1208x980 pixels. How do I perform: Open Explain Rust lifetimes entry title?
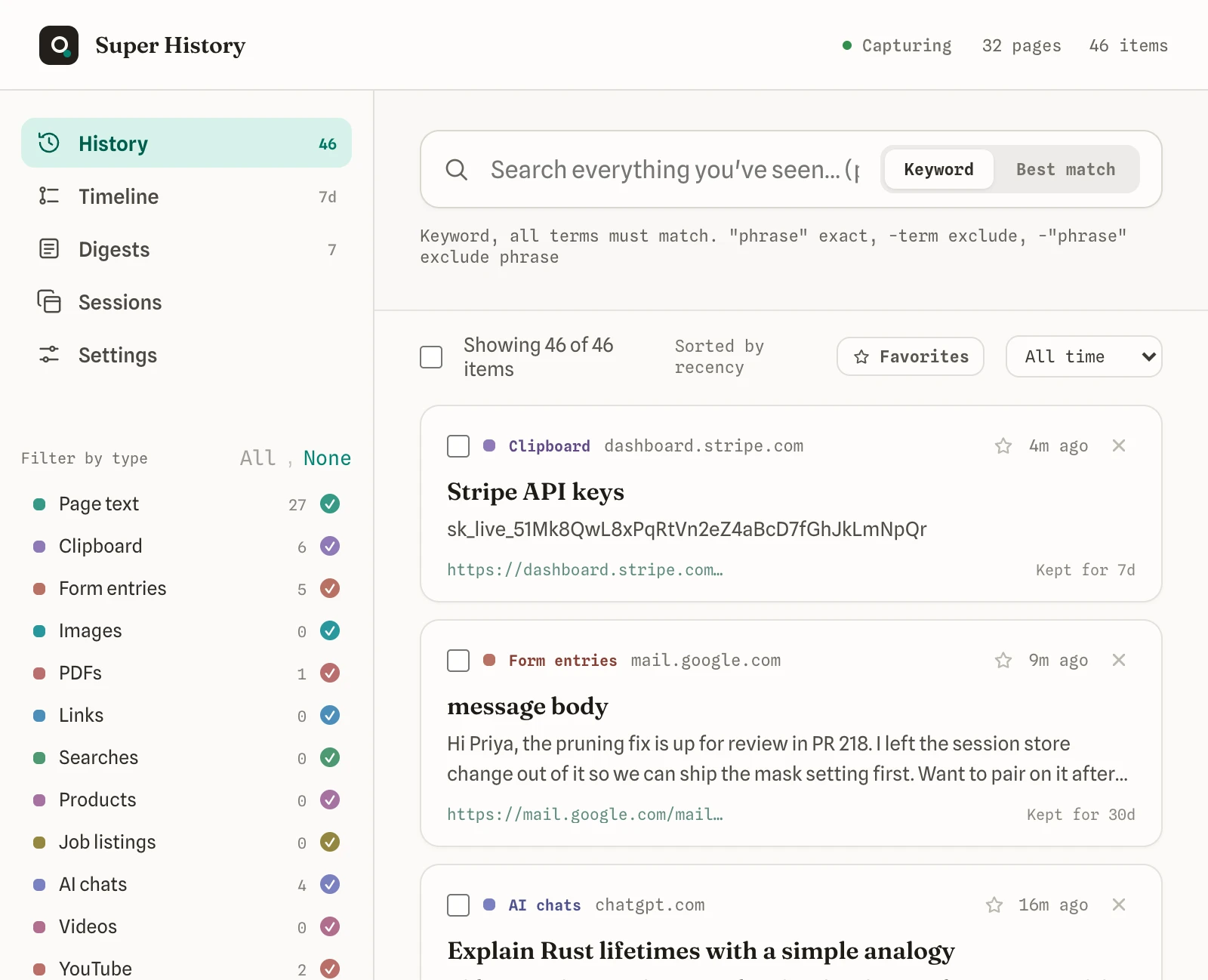click(x=701, y=951)
